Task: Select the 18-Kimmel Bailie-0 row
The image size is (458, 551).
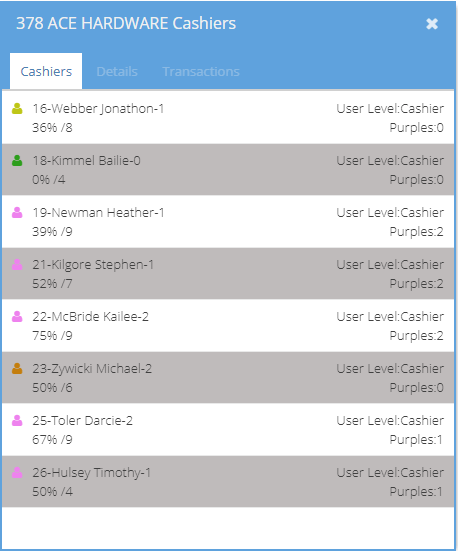Action: click(228, 170)
